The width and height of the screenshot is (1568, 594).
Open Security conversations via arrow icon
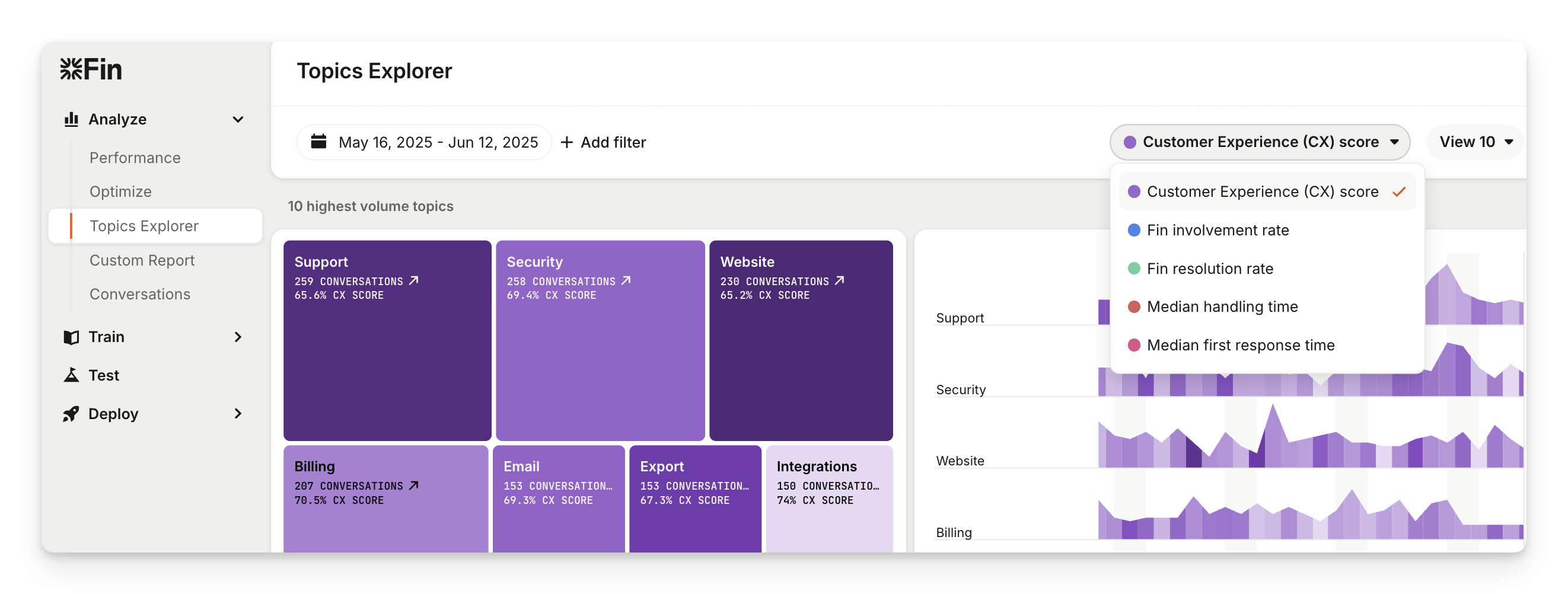click(x=626, y=280)
